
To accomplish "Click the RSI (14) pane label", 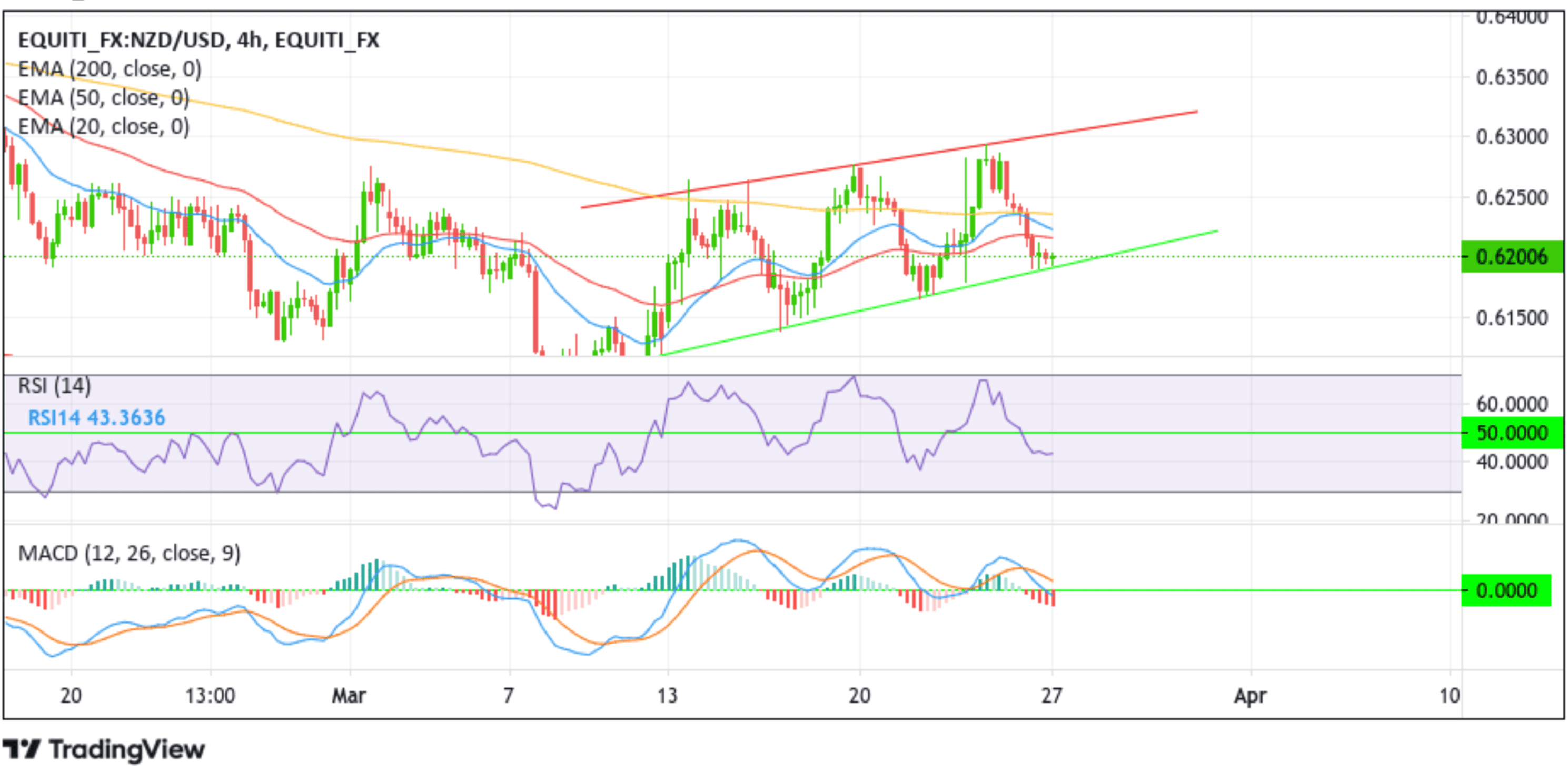I will [x=54, y=385].
